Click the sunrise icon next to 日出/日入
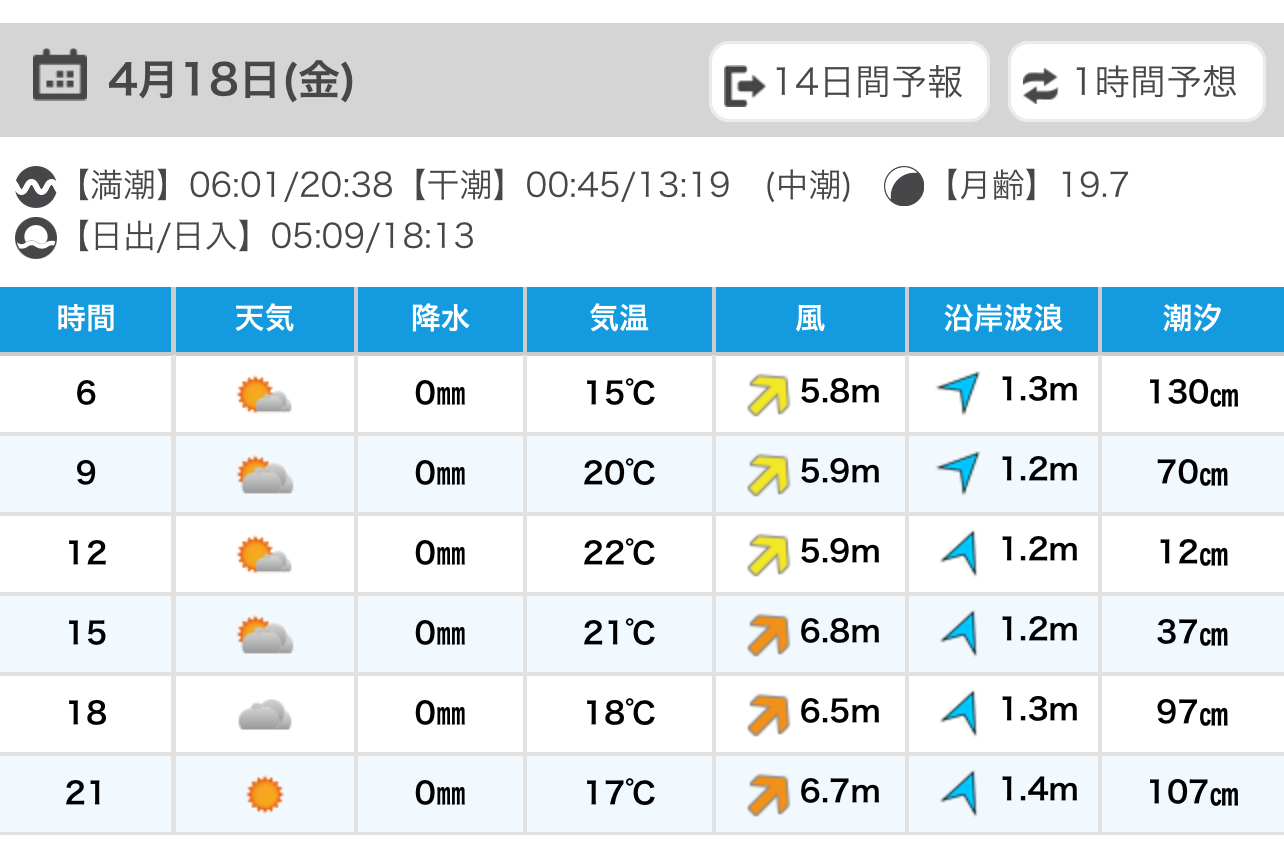Image resolution: width=1284 pixels, height=844 pixels. pyautogui.click(x=35, y=238)
